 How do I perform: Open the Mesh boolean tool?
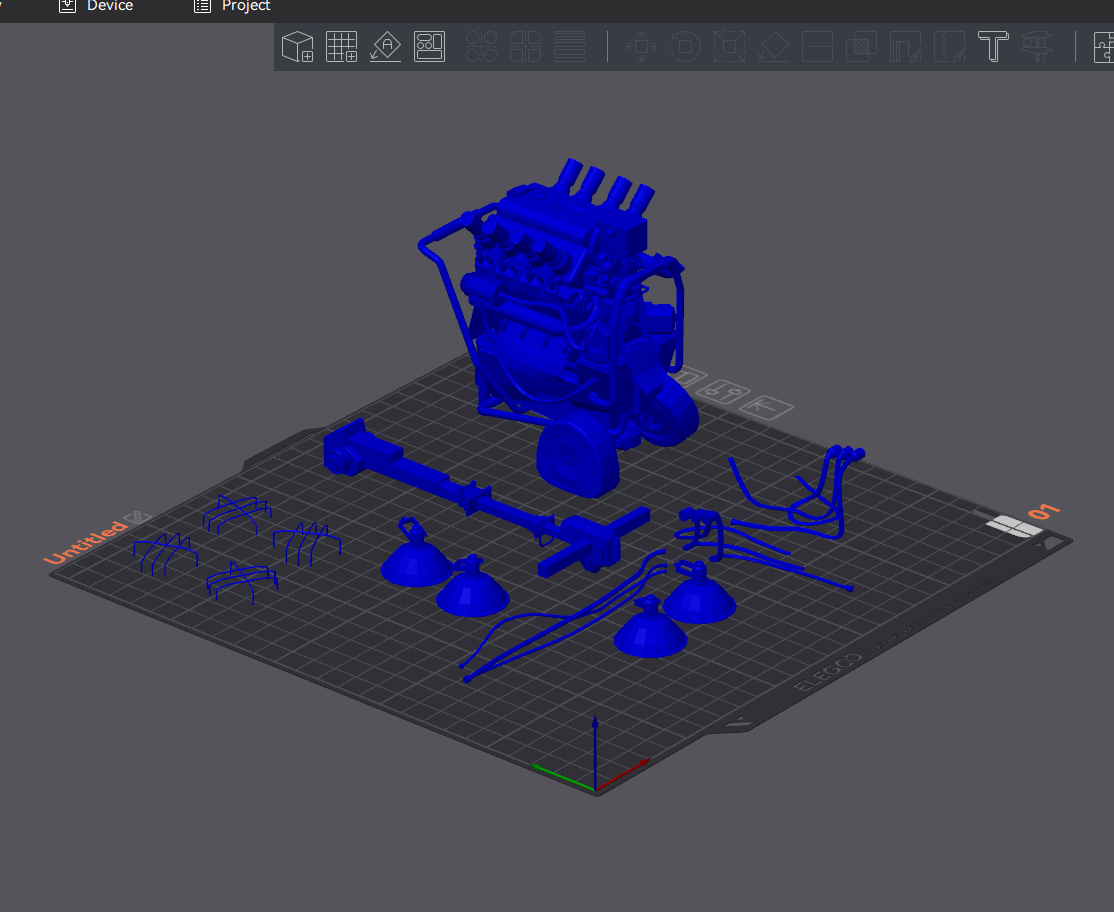pos(861,47)
